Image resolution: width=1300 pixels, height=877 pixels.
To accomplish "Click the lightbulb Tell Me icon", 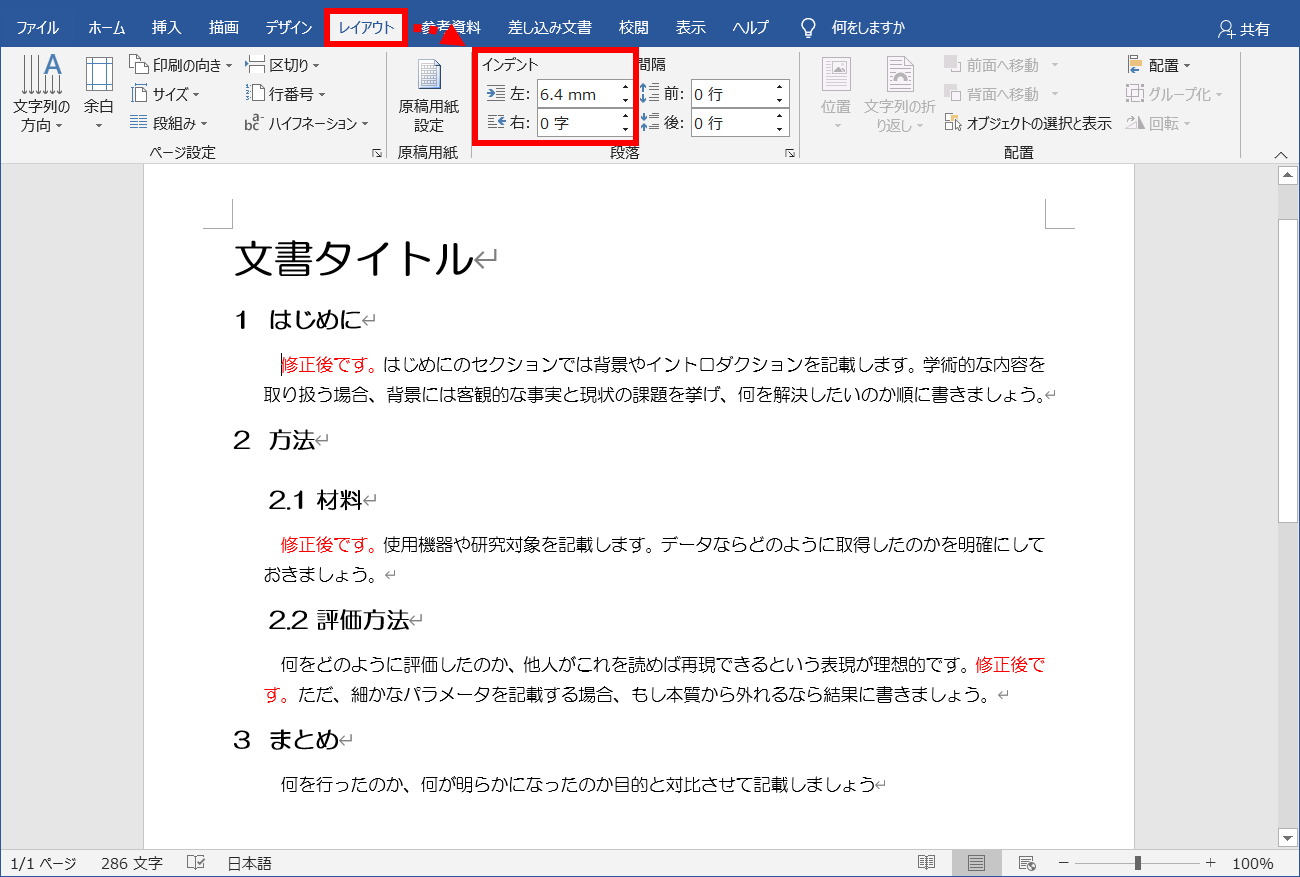I will tap(808, 28).
